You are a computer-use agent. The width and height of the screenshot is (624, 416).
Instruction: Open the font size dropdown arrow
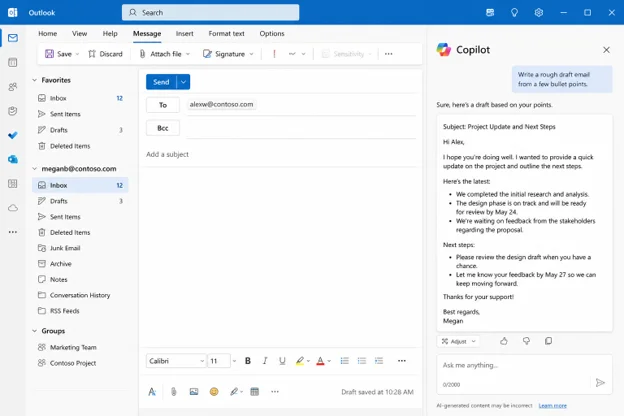[x=234, y=361]
